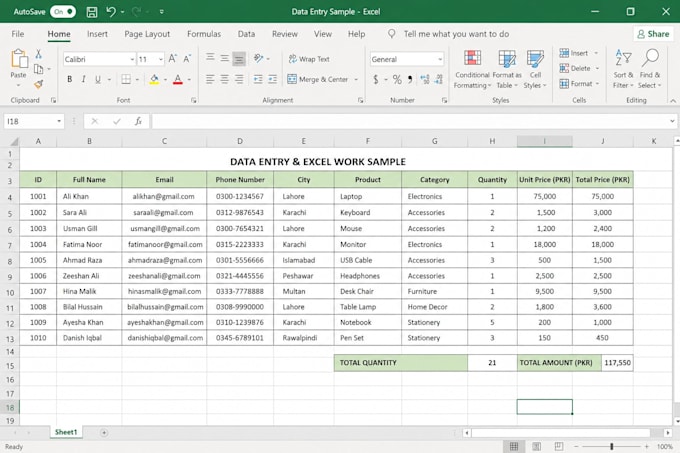Click Increase Decimal icon
The height and width of the screenshot is (453, 680).
click(425, 79)
